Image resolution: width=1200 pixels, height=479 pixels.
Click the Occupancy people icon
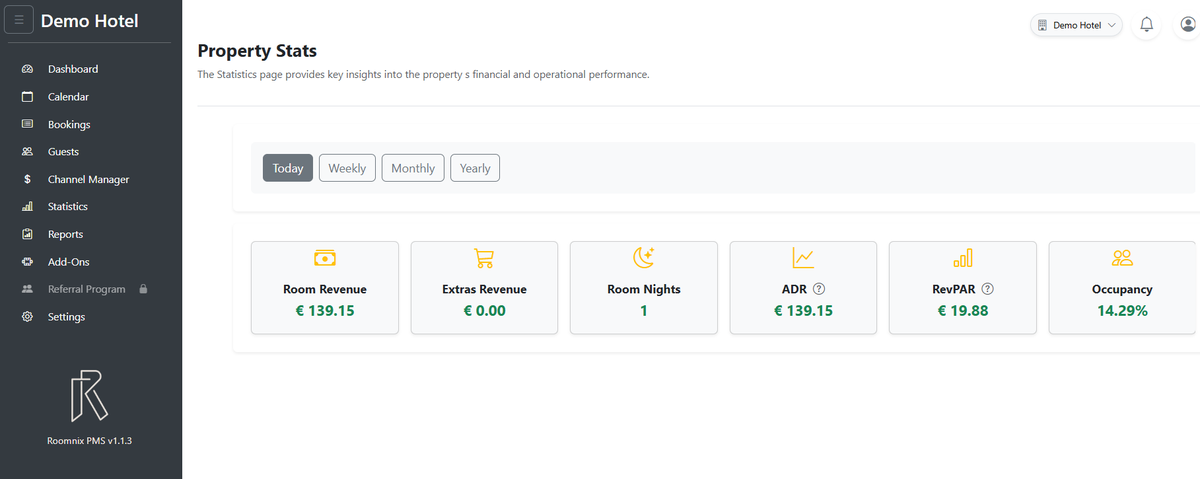click(x=1122, y=258)
